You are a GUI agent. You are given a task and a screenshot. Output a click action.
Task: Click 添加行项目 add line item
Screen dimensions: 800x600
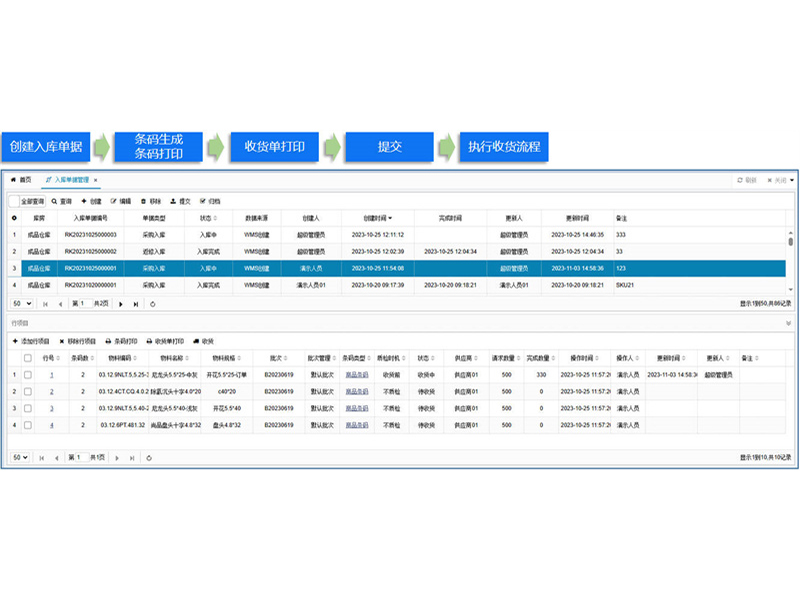pos(14,341)
